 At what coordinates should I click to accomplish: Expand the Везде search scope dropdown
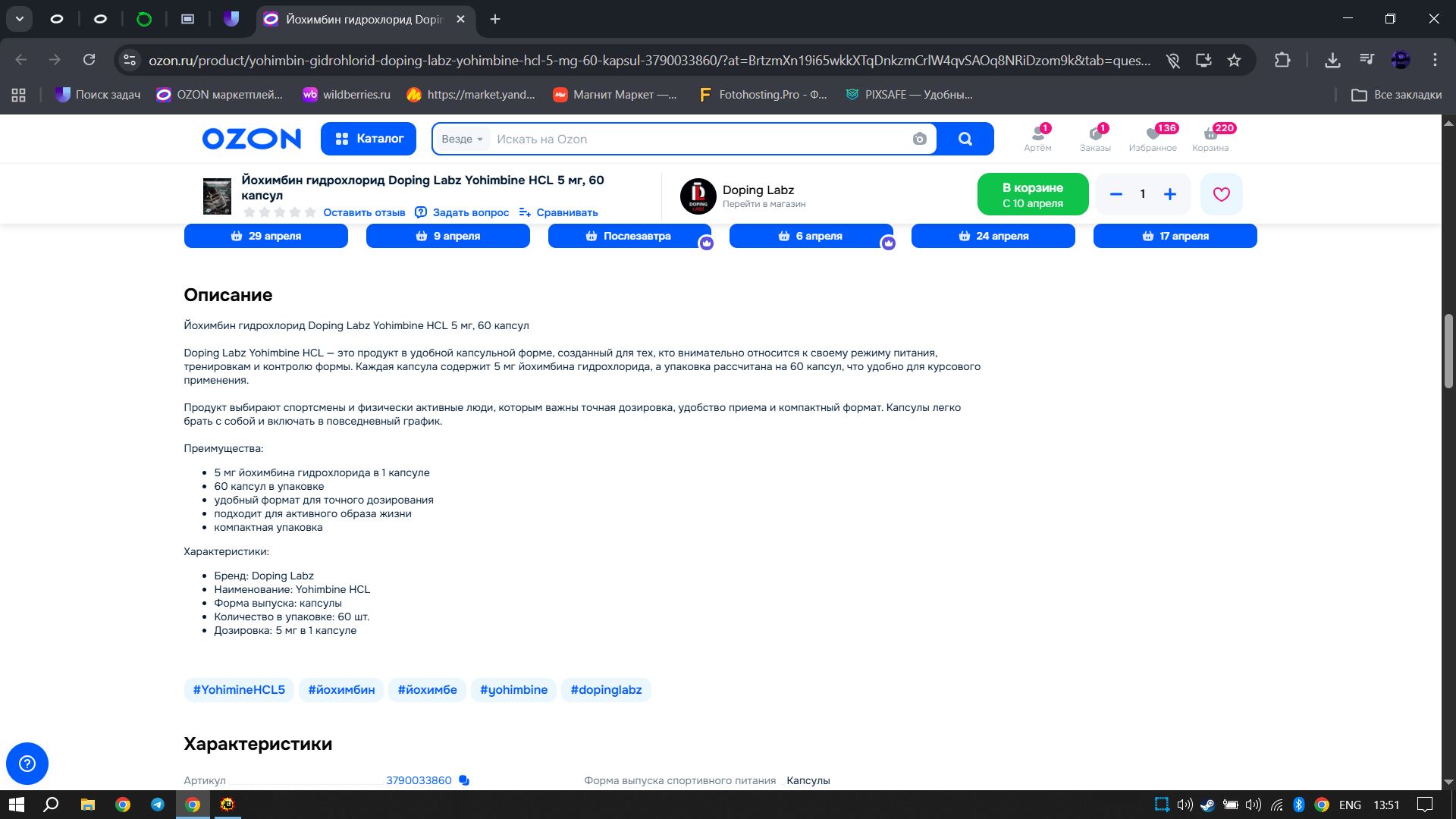coord(462,139)
